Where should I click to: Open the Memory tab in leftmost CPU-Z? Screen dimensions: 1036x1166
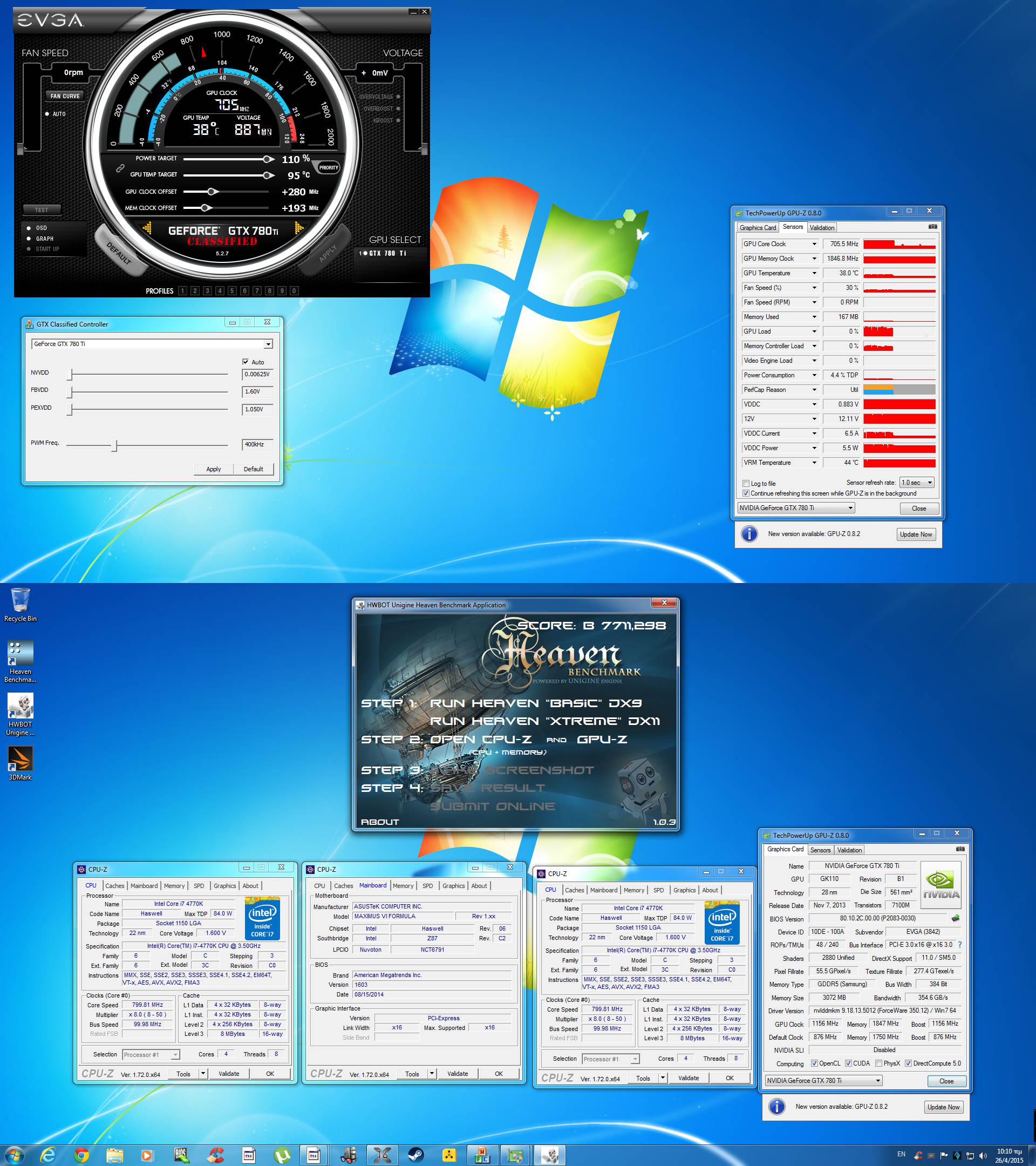pos(174,886)
